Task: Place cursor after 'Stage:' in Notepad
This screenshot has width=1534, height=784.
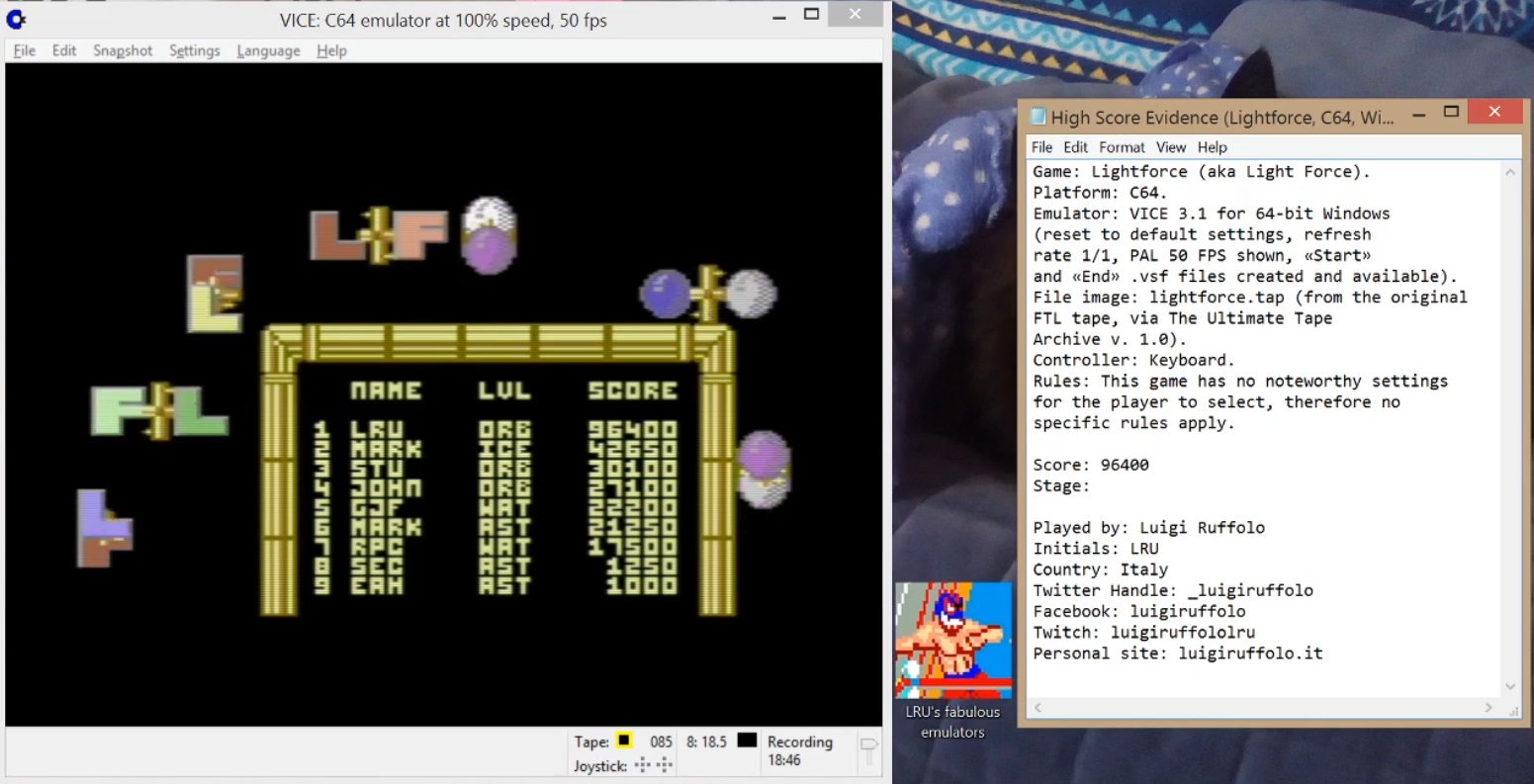Action: pyautogui.click(x=1092, y=486)
